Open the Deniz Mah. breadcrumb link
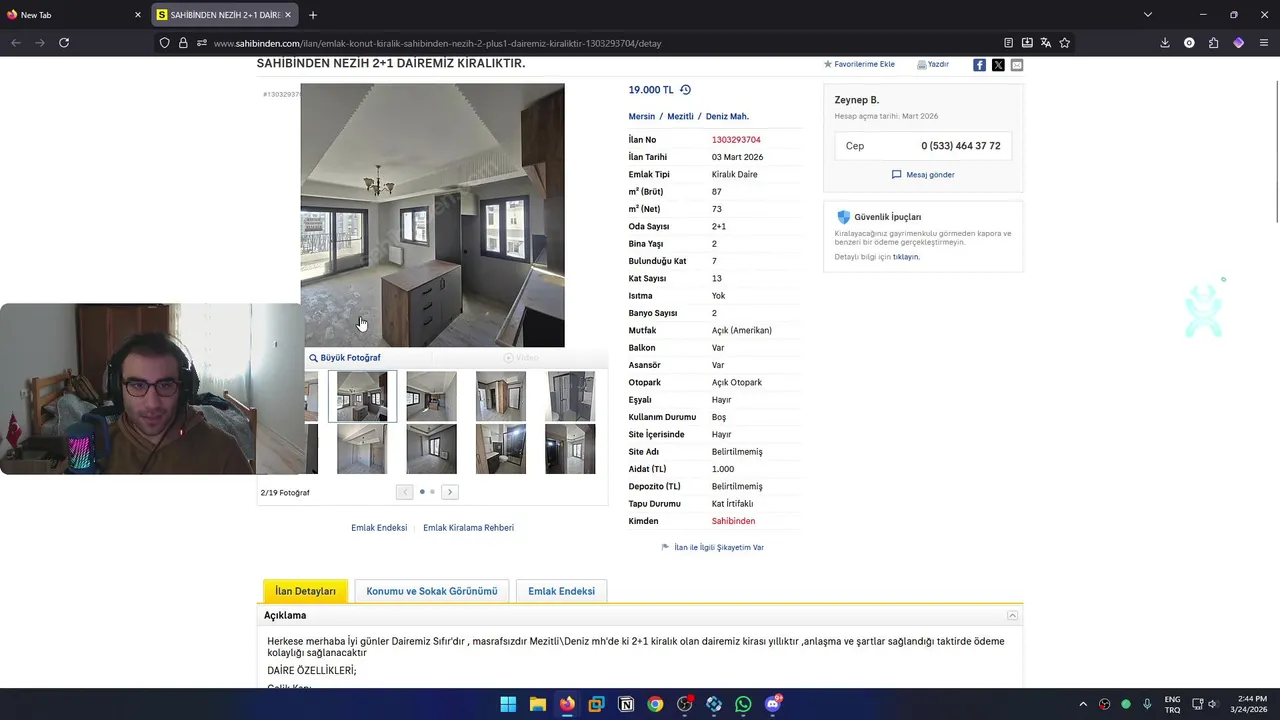This screenshot has height=720, width=1280. tap(727, 116)
